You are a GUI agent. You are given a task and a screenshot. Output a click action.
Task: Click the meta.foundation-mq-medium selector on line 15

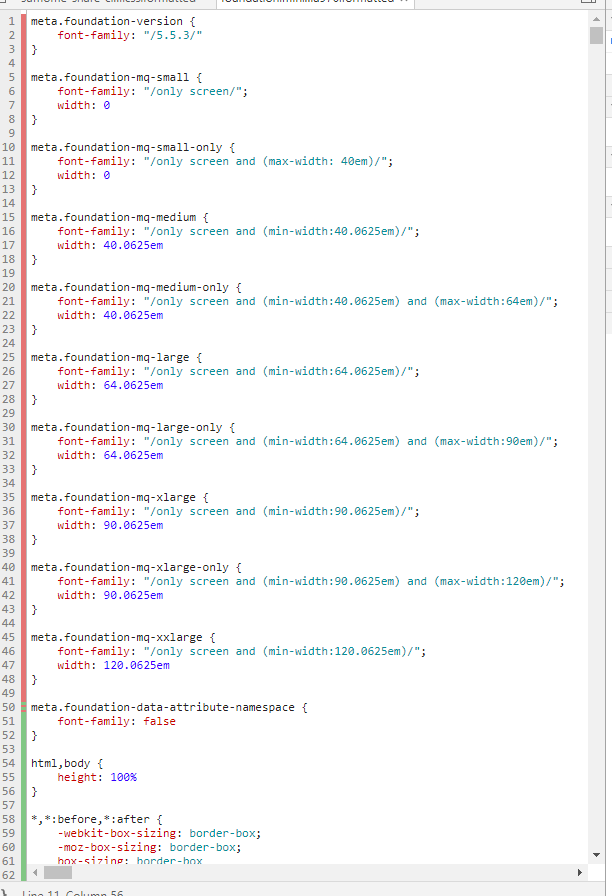pos(113,217)
